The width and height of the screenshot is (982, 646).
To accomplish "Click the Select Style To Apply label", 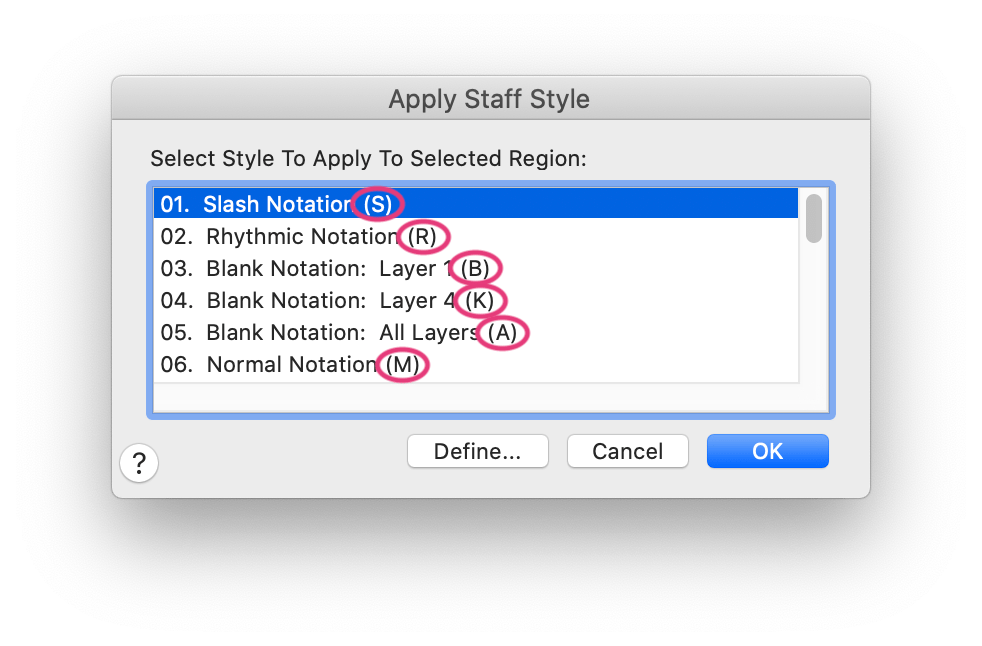I will 368,159.
